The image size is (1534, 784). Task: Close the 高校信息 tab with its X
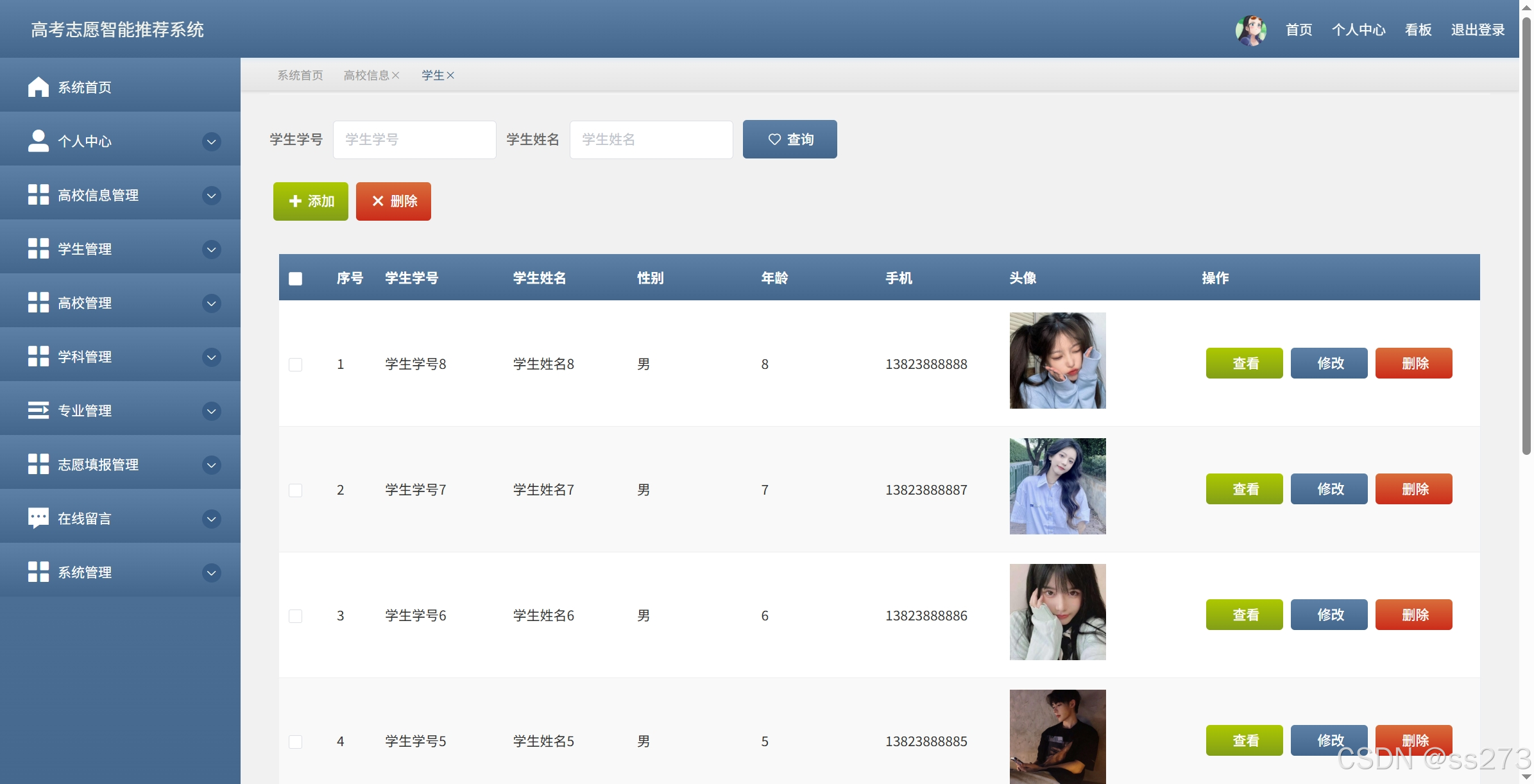tap(396, 76)
